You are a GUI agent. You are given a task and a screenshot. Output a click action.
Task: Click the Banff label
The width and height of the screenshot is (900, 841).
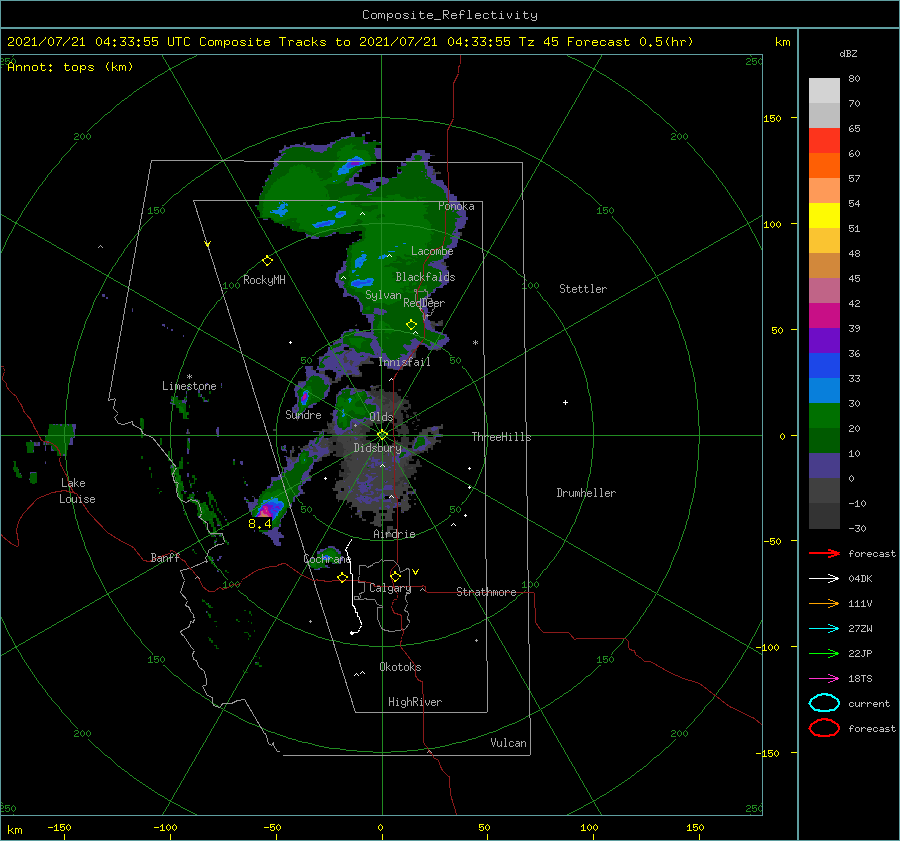point(165,557)
